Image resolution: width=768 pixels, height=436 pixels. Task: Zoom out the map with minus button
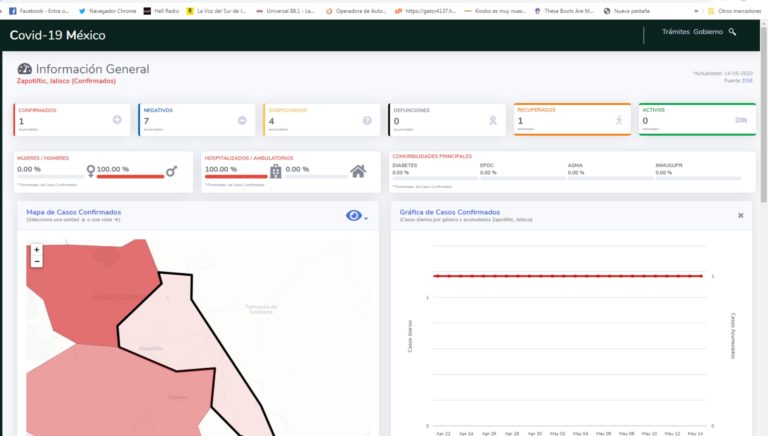click(37, 261)
